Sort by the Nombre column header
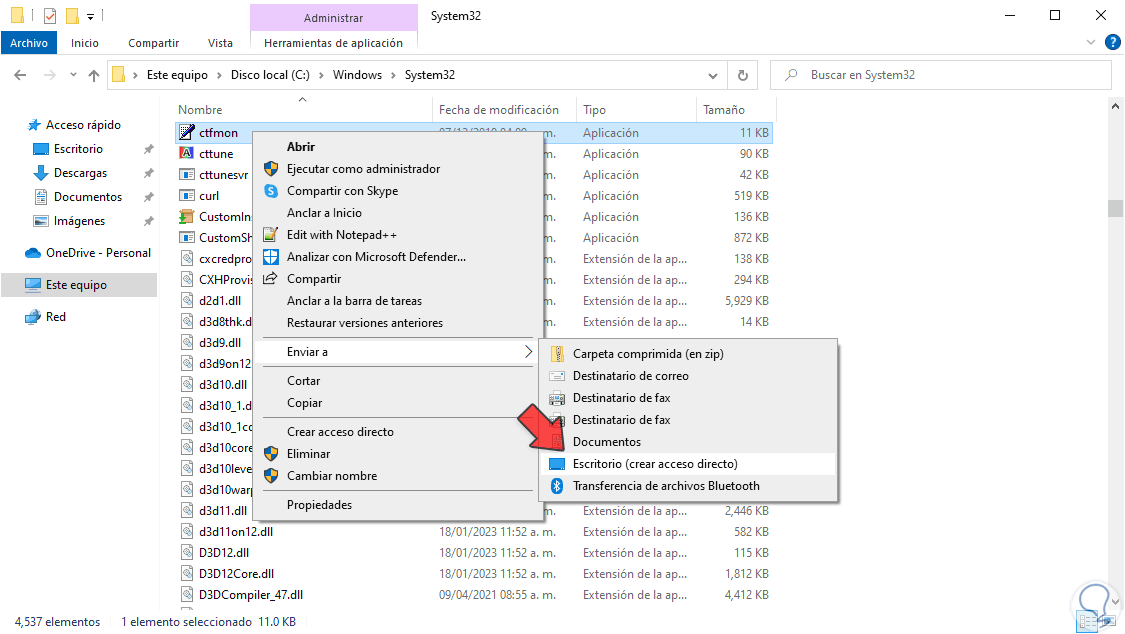The width and height of the screenshot is (1125, 634). point(303,110)
